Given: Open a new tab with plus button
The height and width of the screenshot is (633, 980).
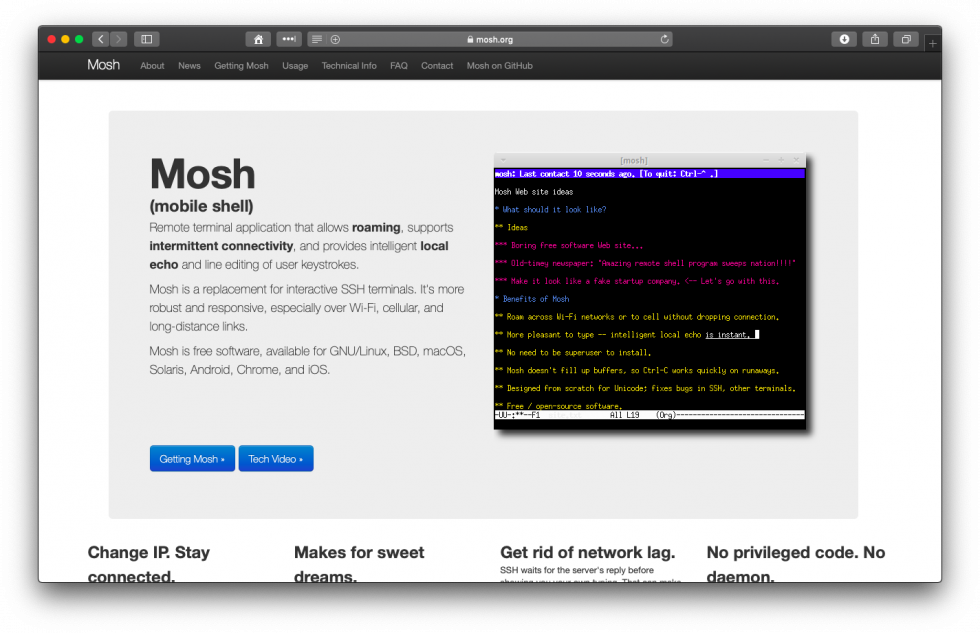Looking at the screenshot, I should click(x=932, y=43).
